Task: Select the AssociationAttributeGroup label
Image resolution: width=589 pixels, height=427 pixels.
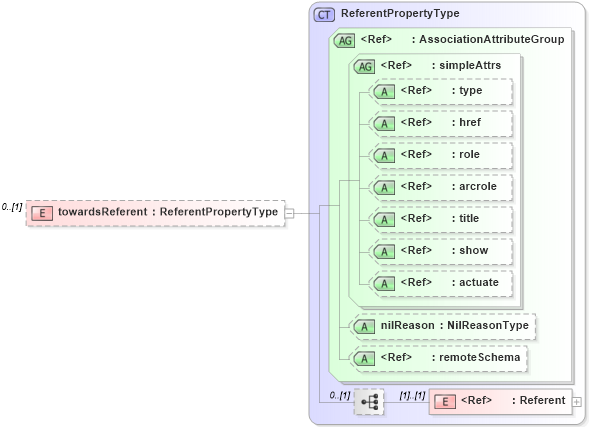Action: [492, 39]
